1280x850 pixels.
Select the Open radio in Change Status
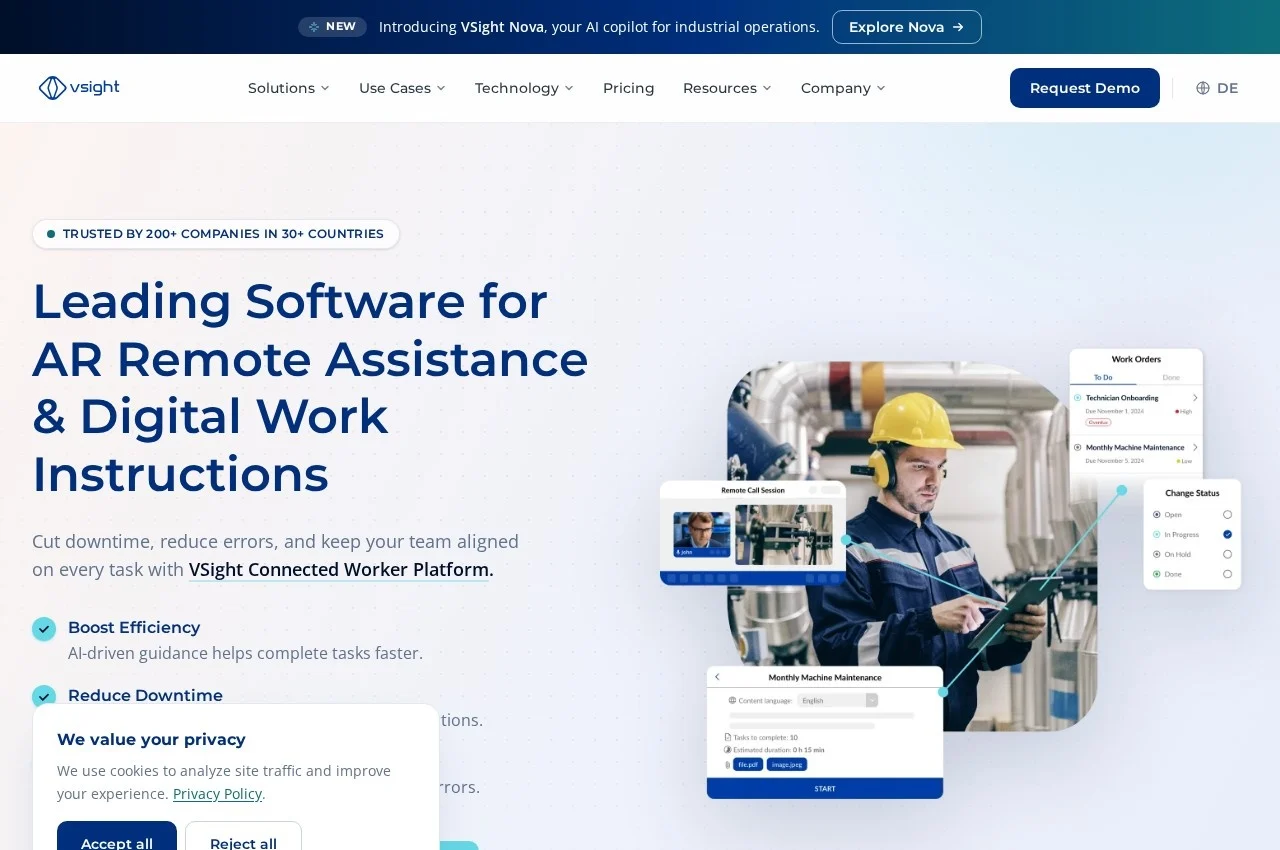pyautogui.click(x=1227, y=514)
